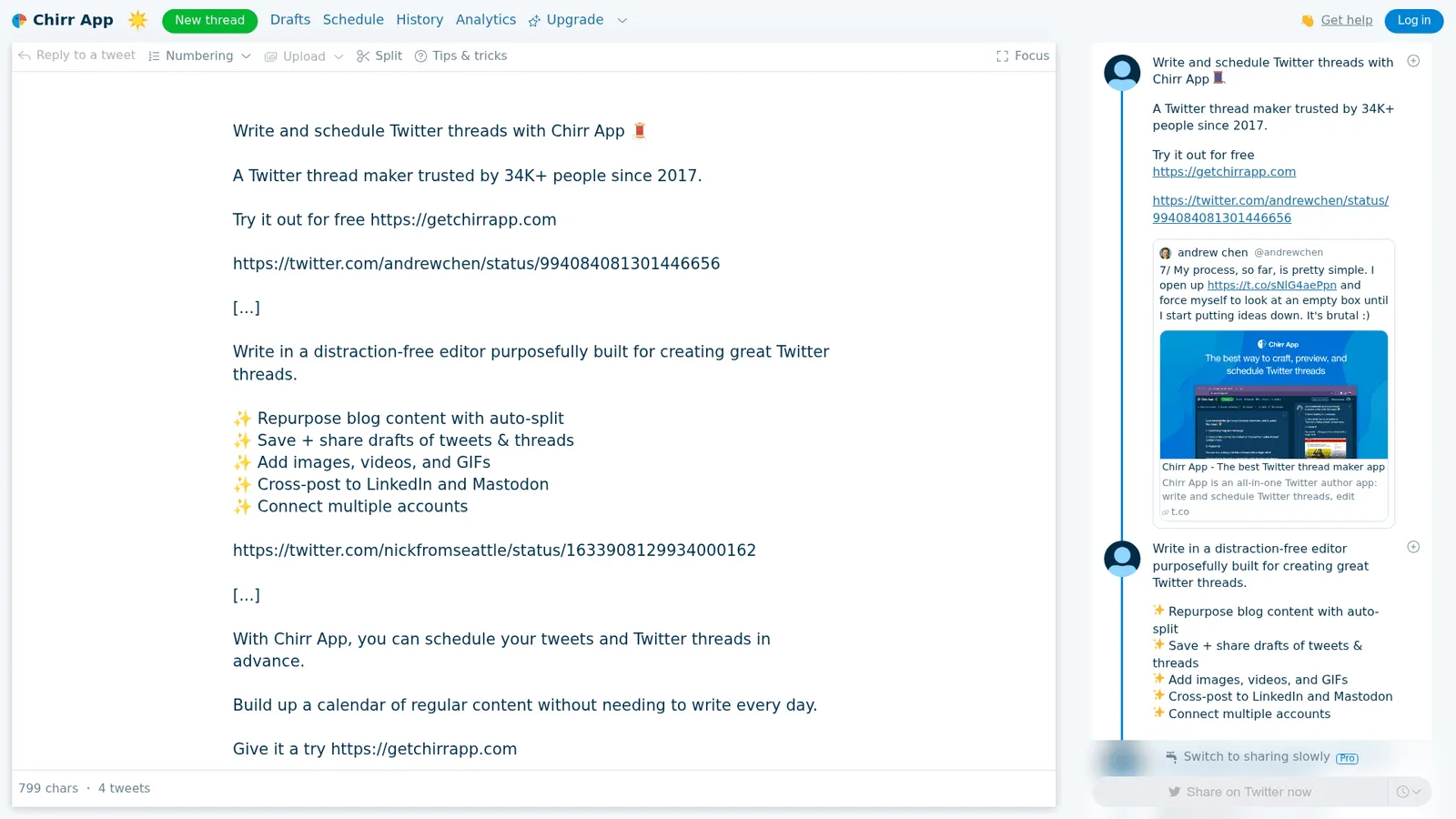Click the t.co domain label on card
The image size is (1456, 819).
[x=1179, y=512]
